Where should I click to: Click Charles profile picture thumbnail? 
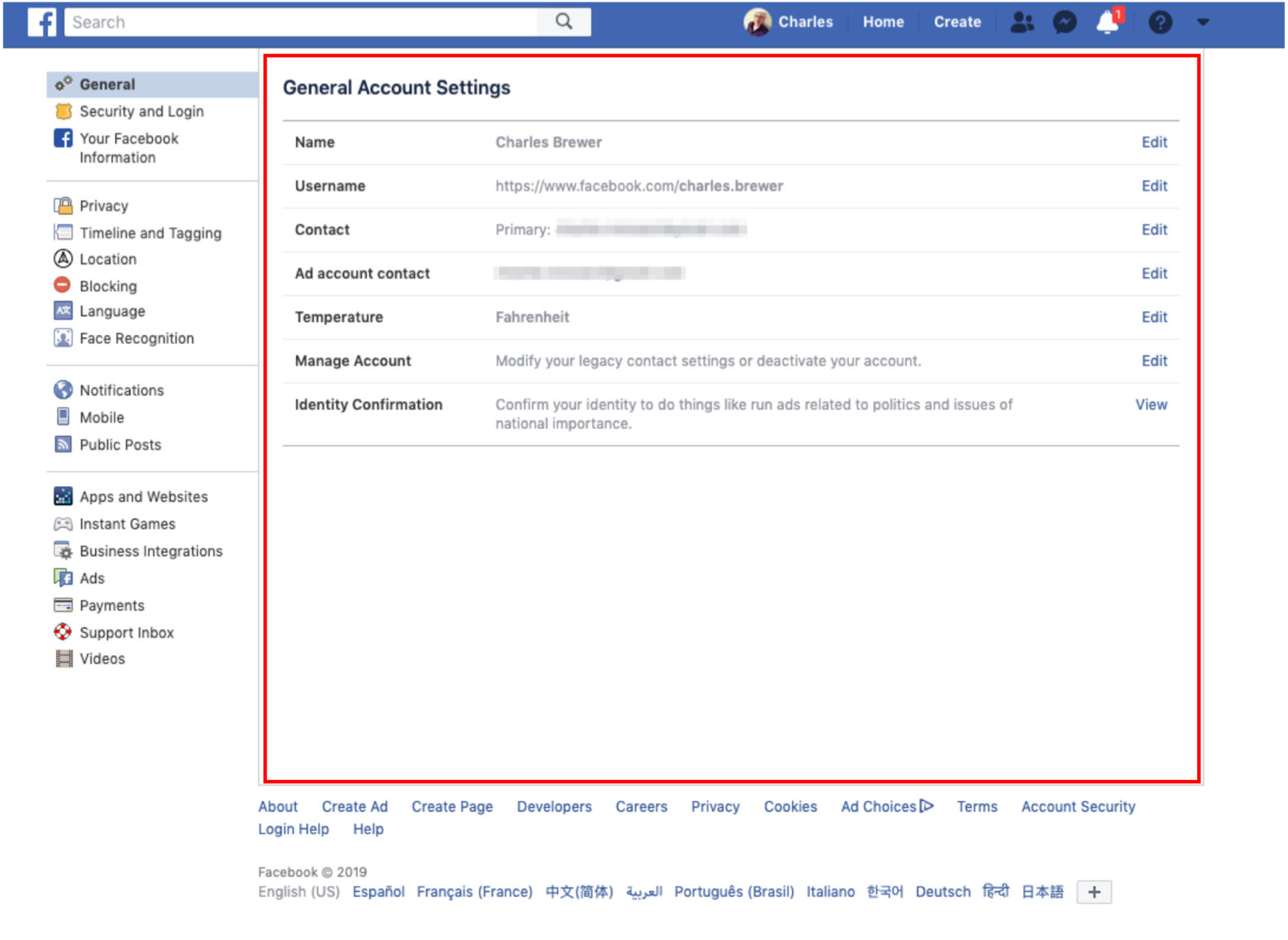pyautogui.click(x=757, y=22)
